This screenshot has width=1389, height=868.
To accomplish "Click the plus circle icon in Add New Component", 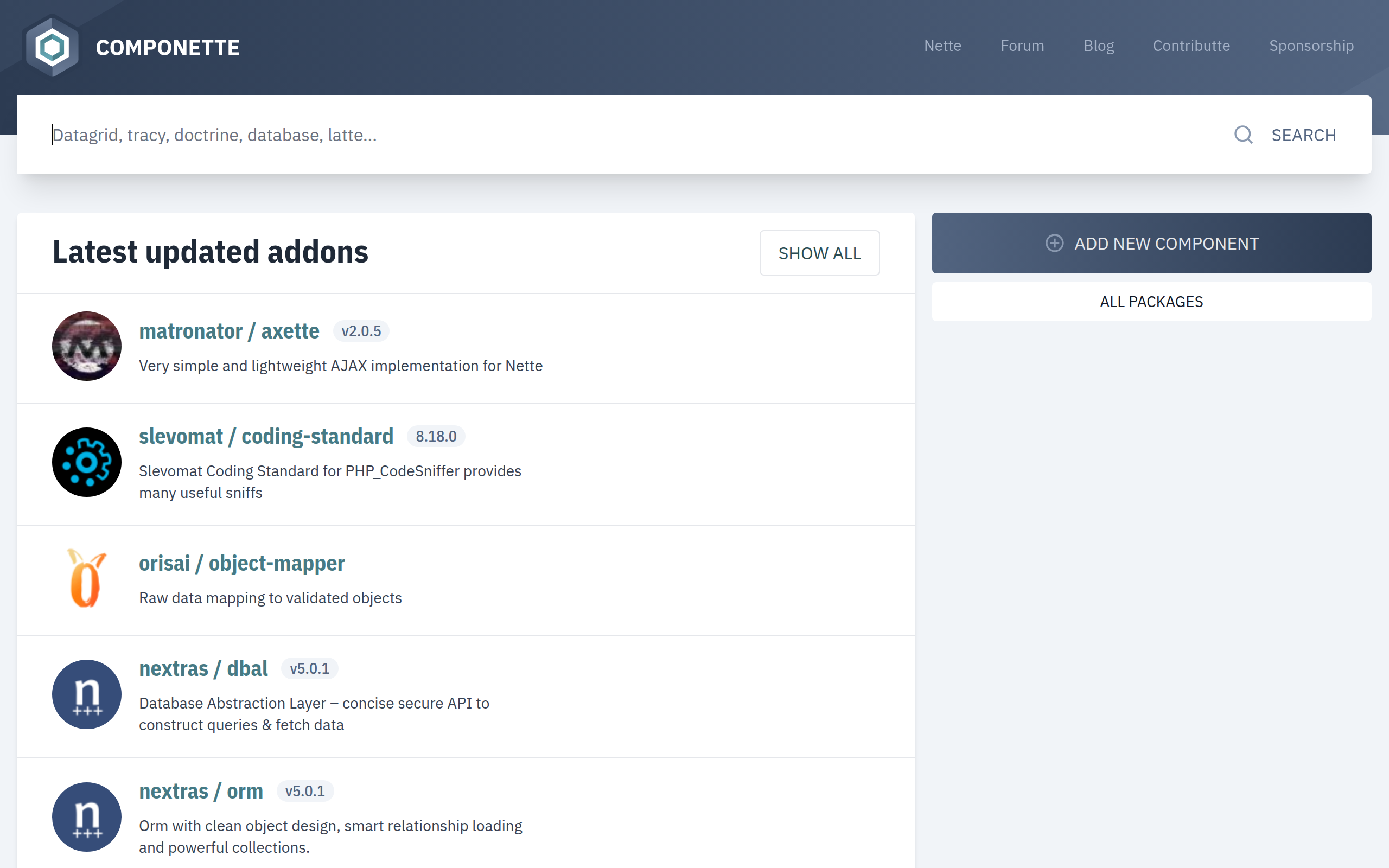I will tap(1054, 244).
